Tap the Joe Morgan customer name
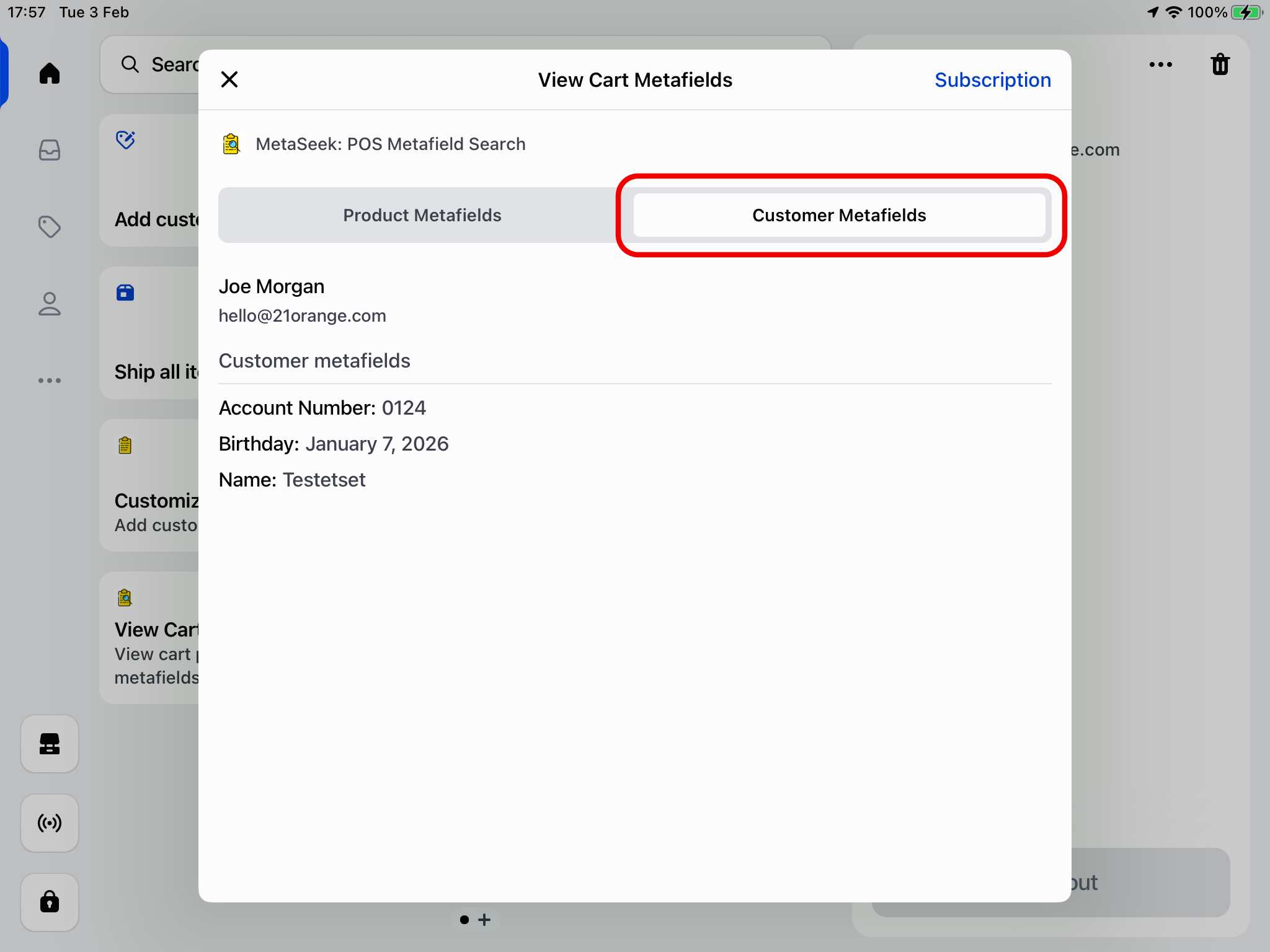The height and width of the screenshot is (952, 1270). point(272,286)
